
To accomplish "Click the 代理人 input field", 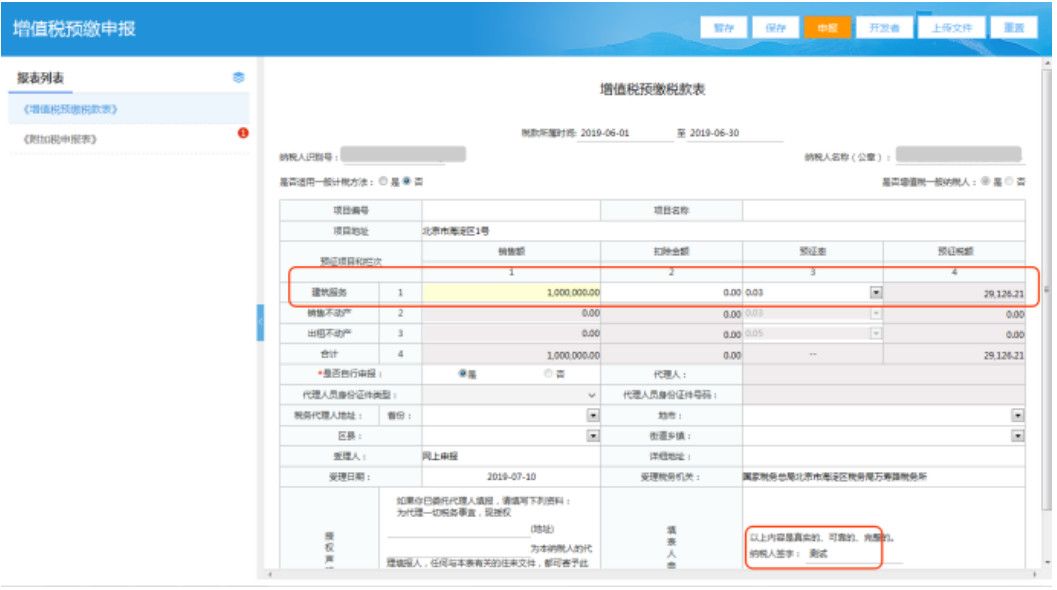I will coord(884,374).
